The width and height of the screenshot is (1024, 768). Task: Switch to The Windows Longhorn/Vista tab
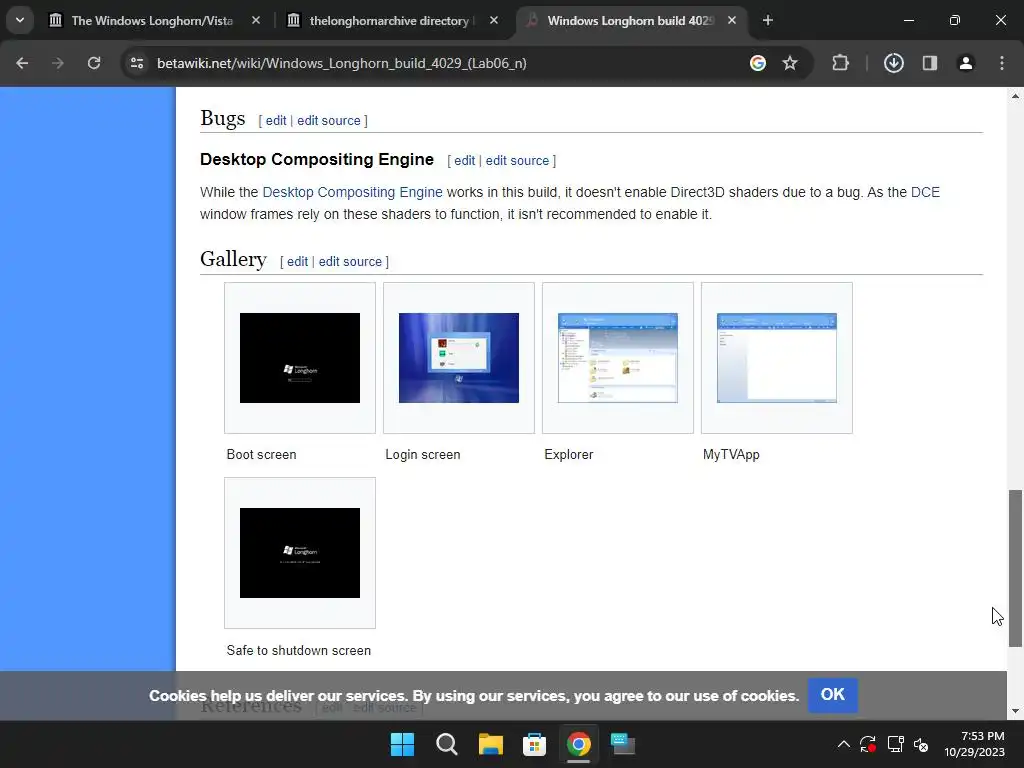coord(152,21)
